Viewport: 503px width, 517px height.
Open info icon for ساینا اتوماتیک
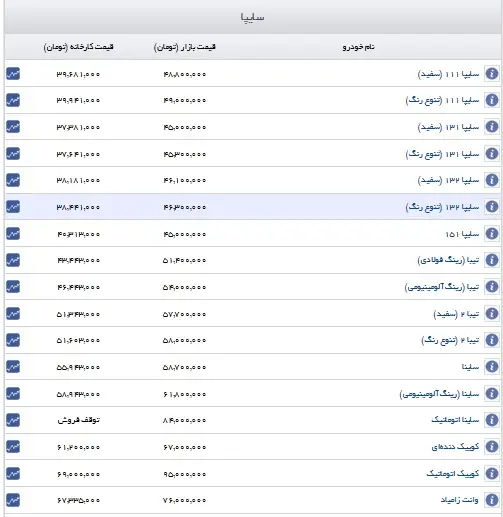pos(492,420)
